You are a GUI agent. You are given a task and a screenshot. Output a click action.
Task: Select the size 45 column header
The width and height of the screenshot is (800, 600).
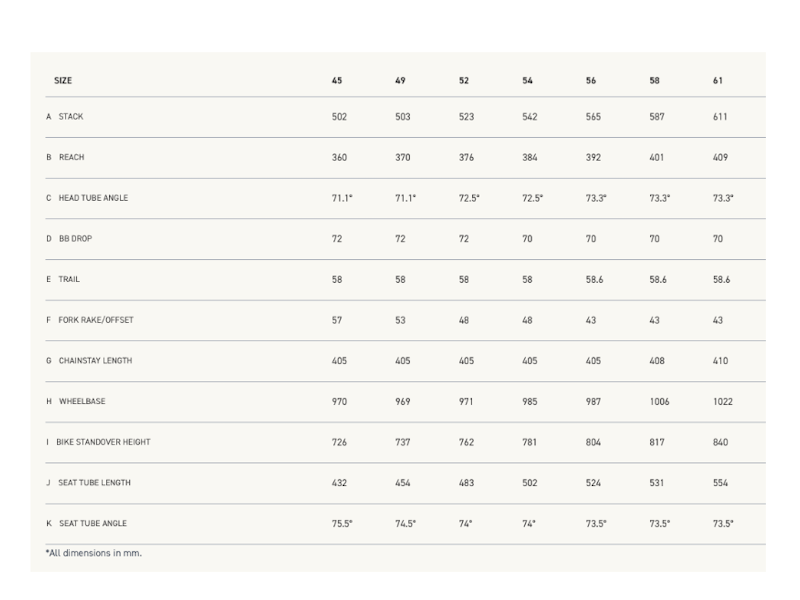tap(337, 80)
